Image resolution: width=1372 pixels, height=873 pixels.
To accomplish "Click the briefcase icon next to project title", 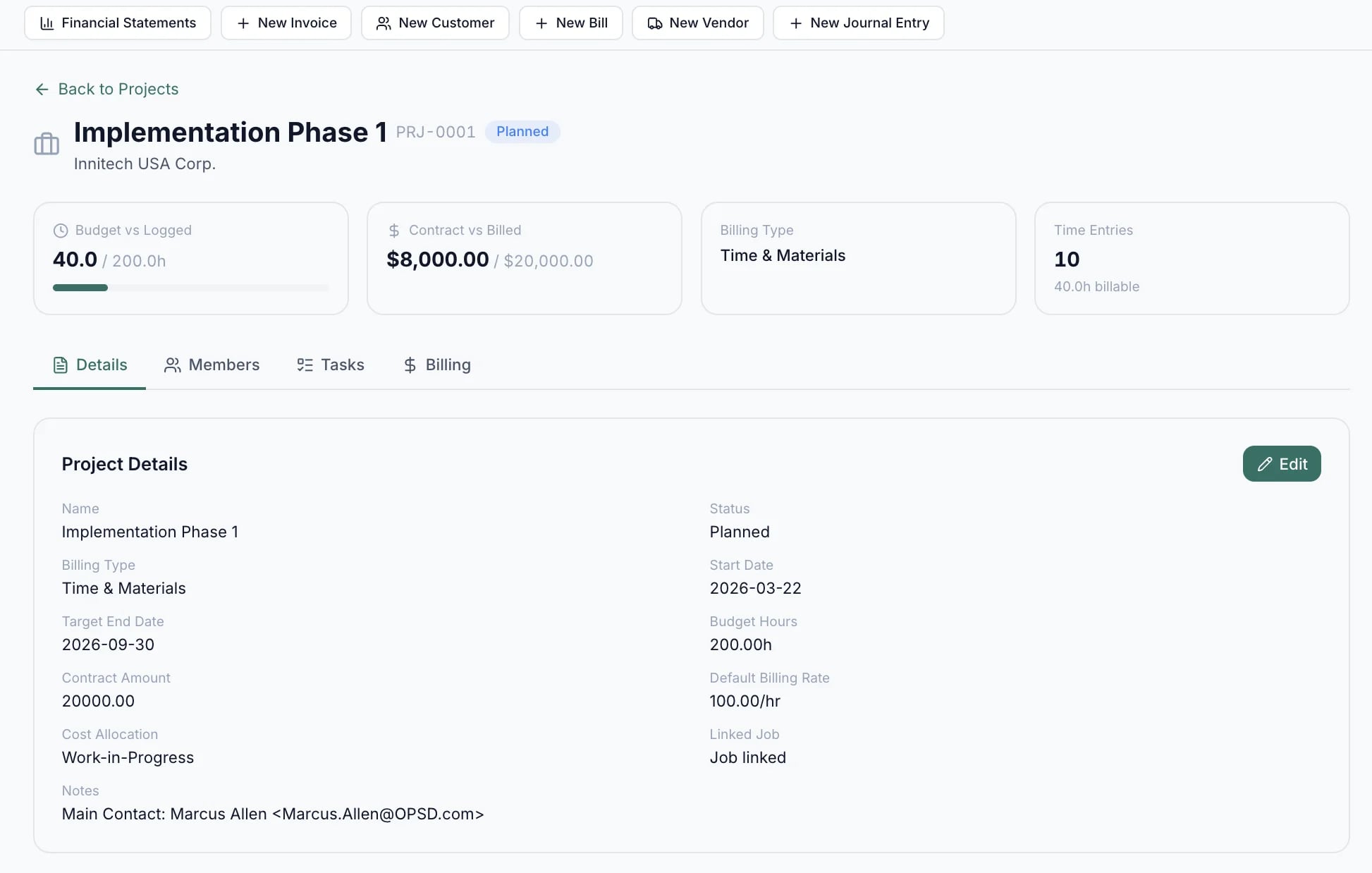I will [x=46, y=144].
